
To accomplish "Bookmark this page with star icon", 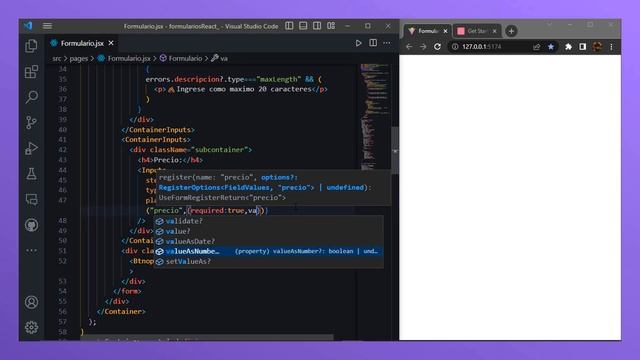I will tap(551, 47).
